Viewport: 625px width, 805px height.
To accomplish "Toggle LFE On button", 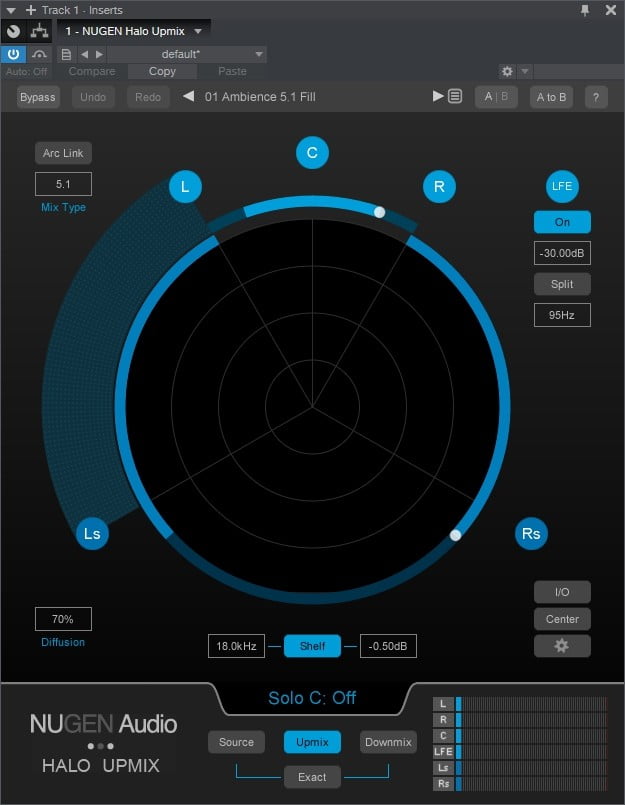I will pyautogui.click(x=562, y=222).
